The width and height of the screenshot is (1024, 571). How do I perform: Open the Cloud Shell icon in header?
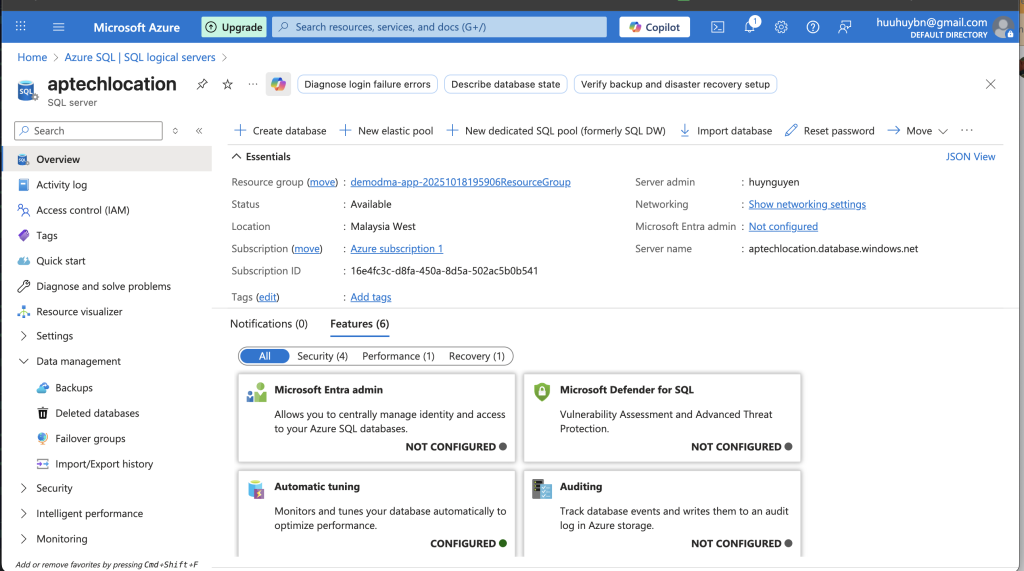pyautogui.click(x=717, y=27)
